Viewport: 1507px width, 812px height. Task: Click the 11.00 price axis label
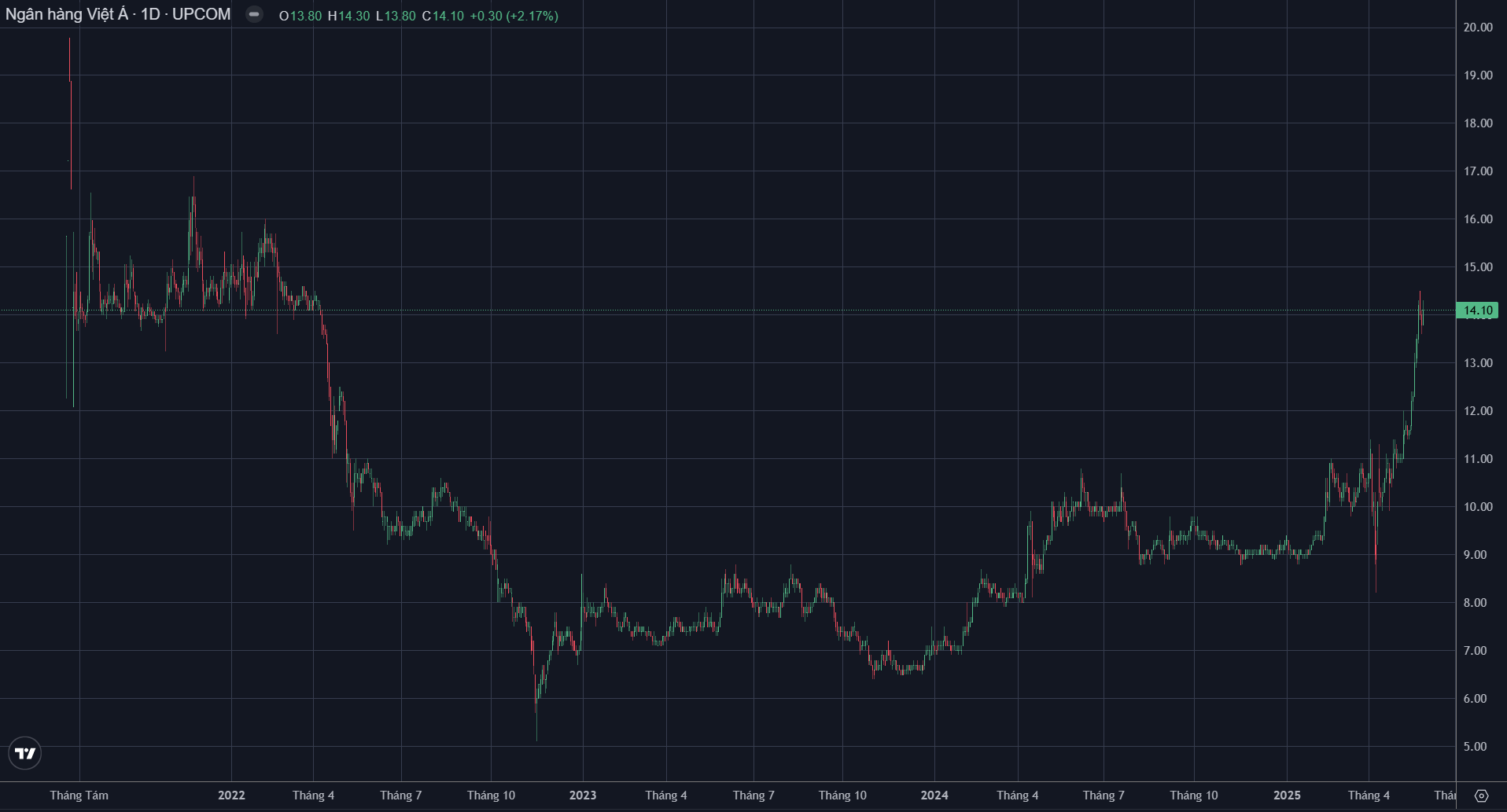(1478, 459)
